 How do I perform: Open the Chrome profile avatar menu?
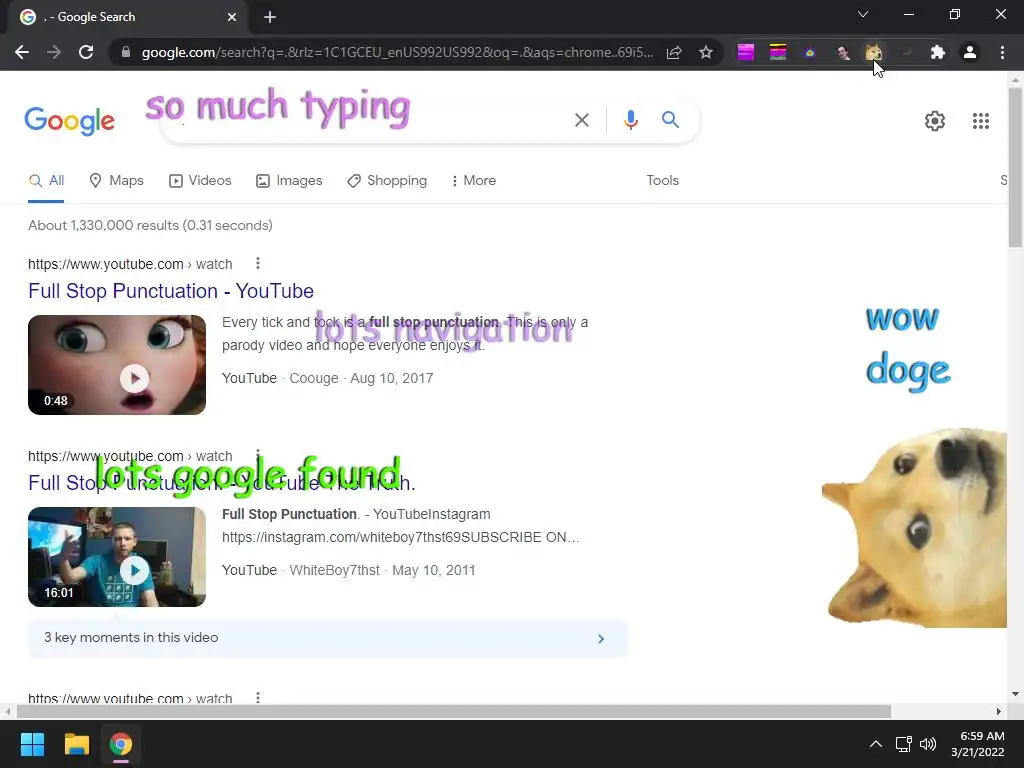coord(970,52)
